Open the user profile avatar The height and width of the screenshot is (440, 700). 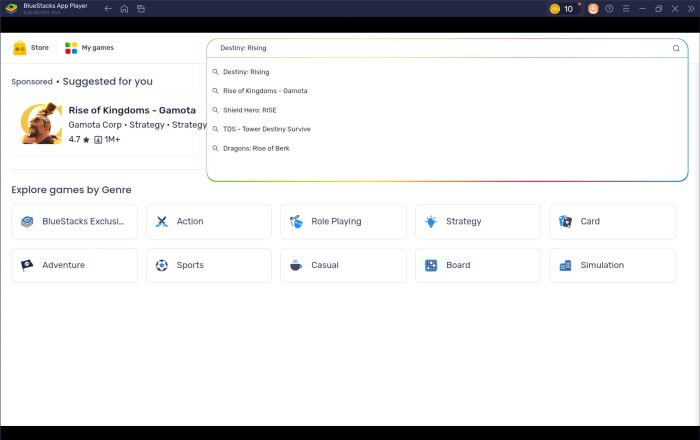[x=593, y=8]
